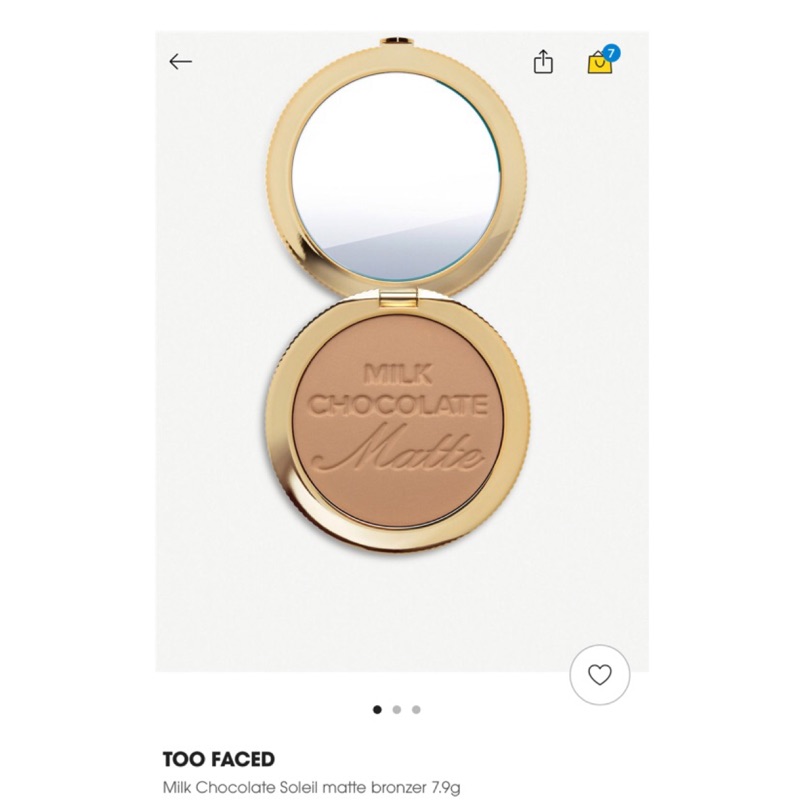Viewport: 800px width, 800px height.
Task: Tap the blue 7 badge on bag
Action: coord(611,53)
